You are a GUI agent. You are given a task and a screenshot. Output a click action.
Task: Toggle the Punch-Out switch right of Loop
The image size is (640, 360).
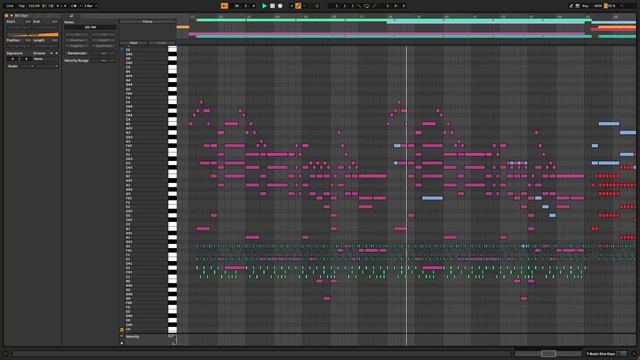374,6
